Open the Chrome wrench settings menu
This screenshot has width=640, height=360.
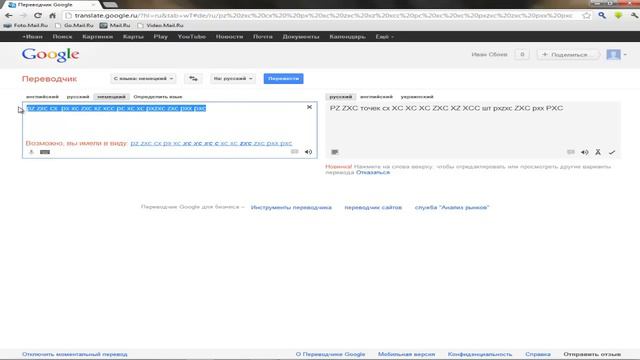tap(634, 16)
